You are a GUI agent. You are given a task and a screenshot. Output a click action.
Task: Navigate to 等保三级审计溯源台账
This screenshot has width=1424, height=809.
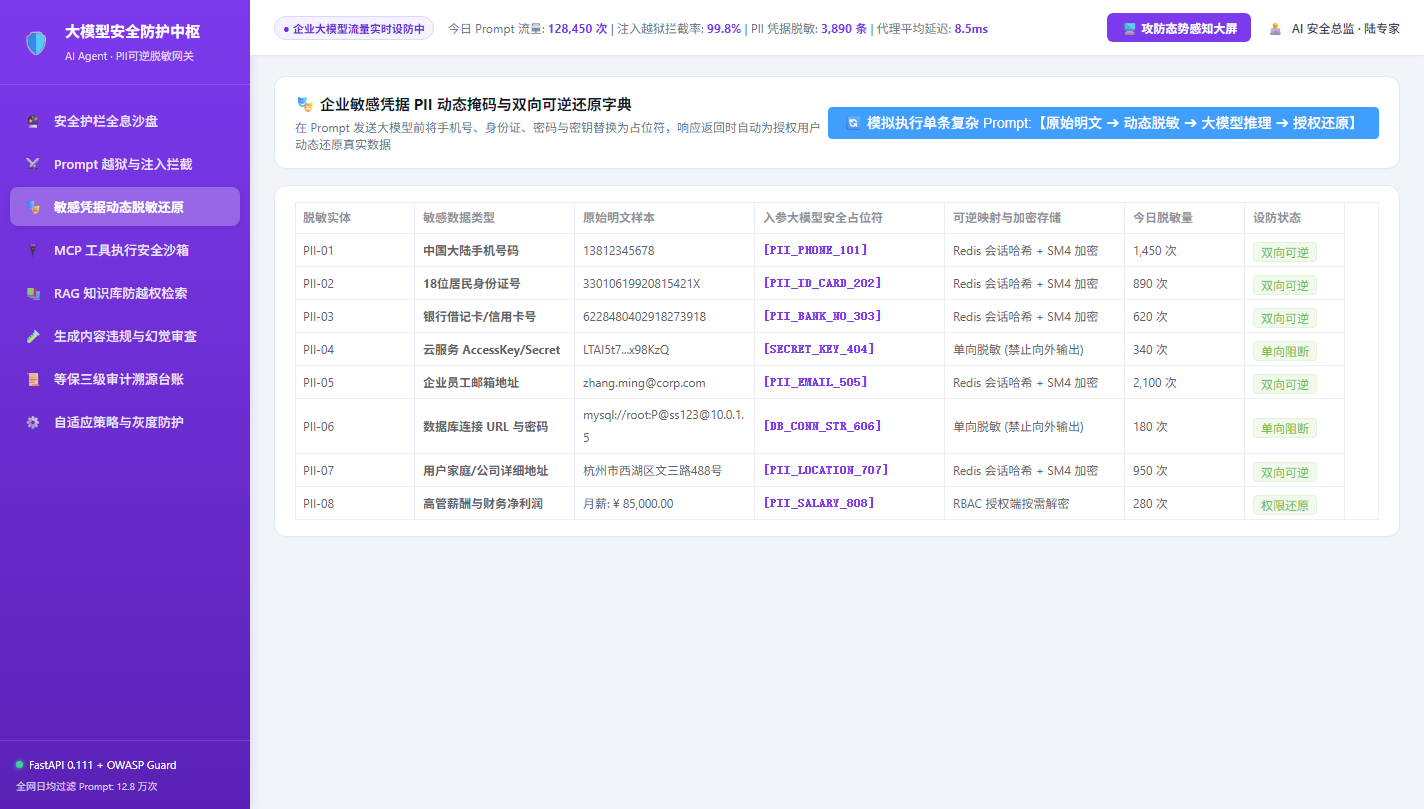125,379
